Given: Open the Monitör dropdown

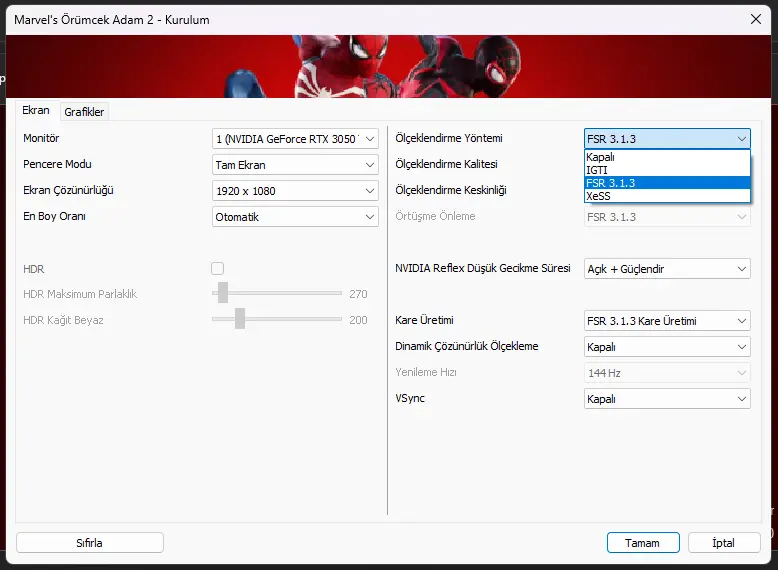Looking at the screenshot, I should coord(295,139).
